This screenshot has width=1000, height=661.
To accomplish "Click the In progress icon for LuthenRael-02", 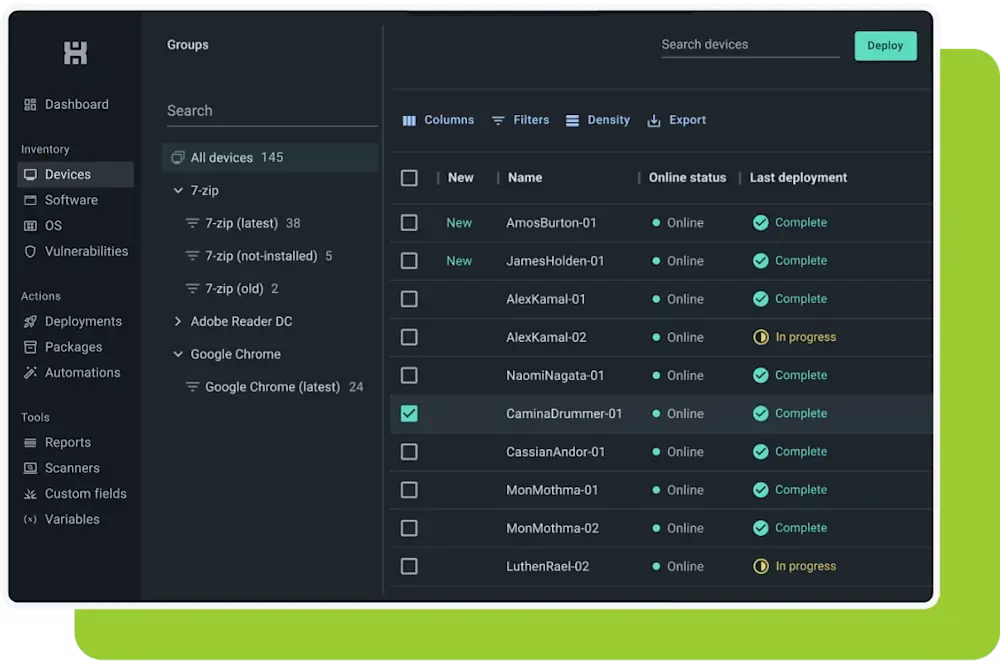I will 760,566.
